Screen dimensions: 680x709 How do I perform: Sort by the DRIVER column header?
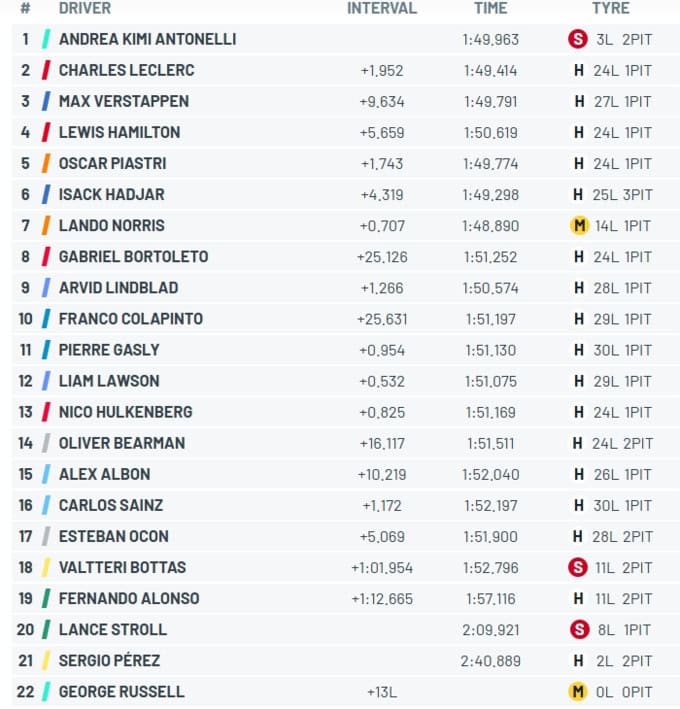pos(85,8)
